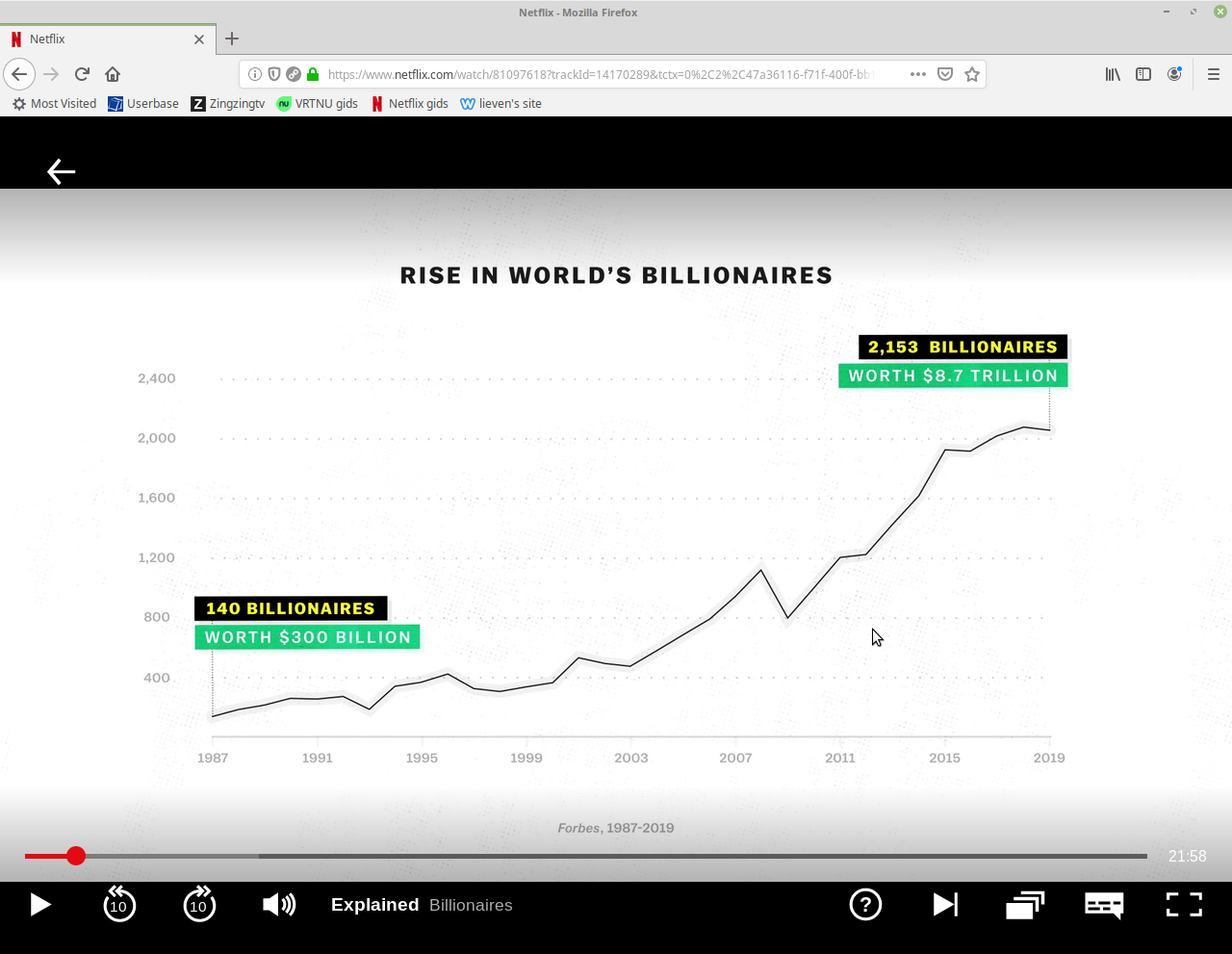
Task: Open the Netflix gids bookmark
Action: point(409,104)
